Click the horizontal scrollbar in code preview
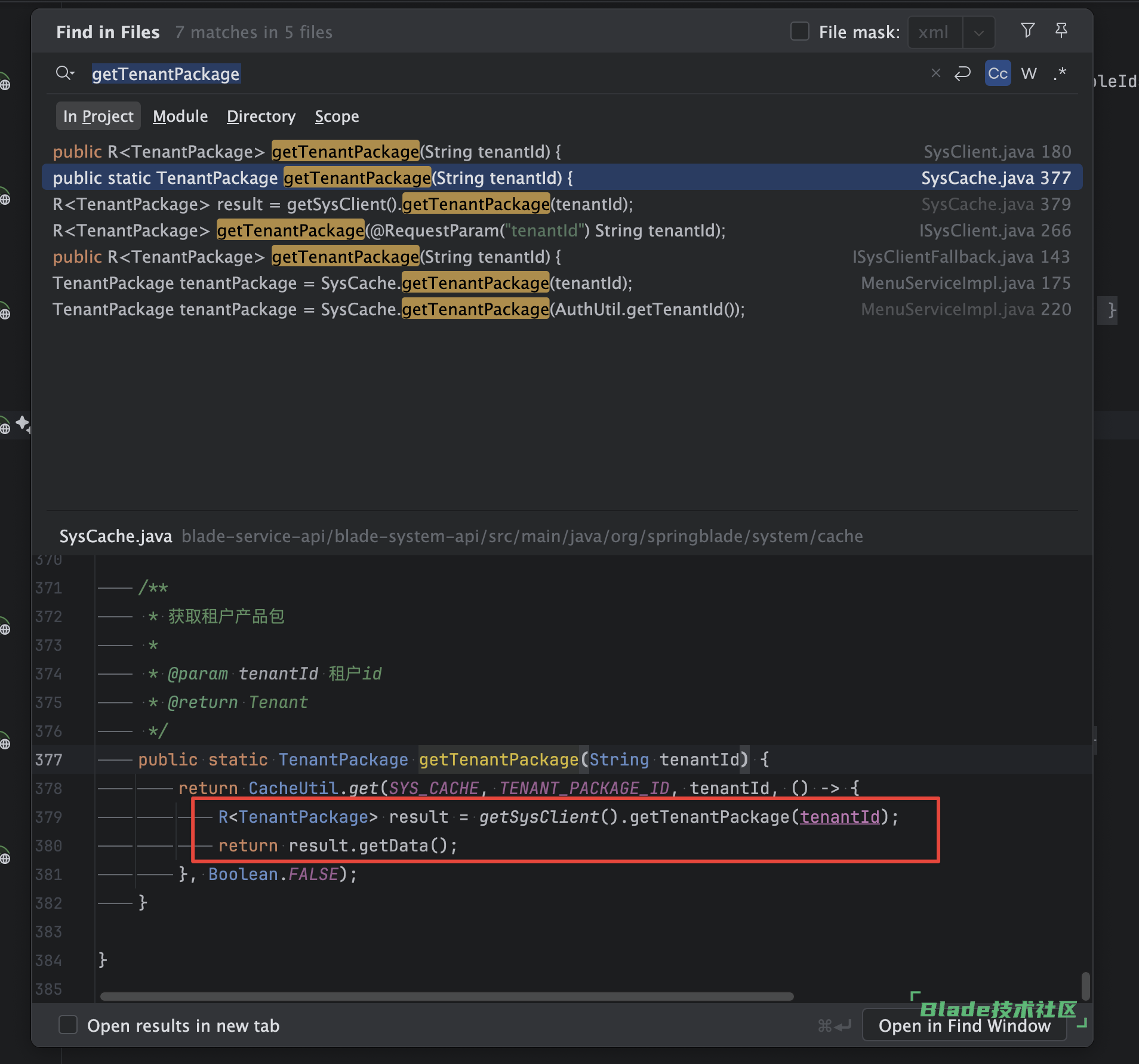Screen dimensions: 1139x1064 tap(447, 996)
